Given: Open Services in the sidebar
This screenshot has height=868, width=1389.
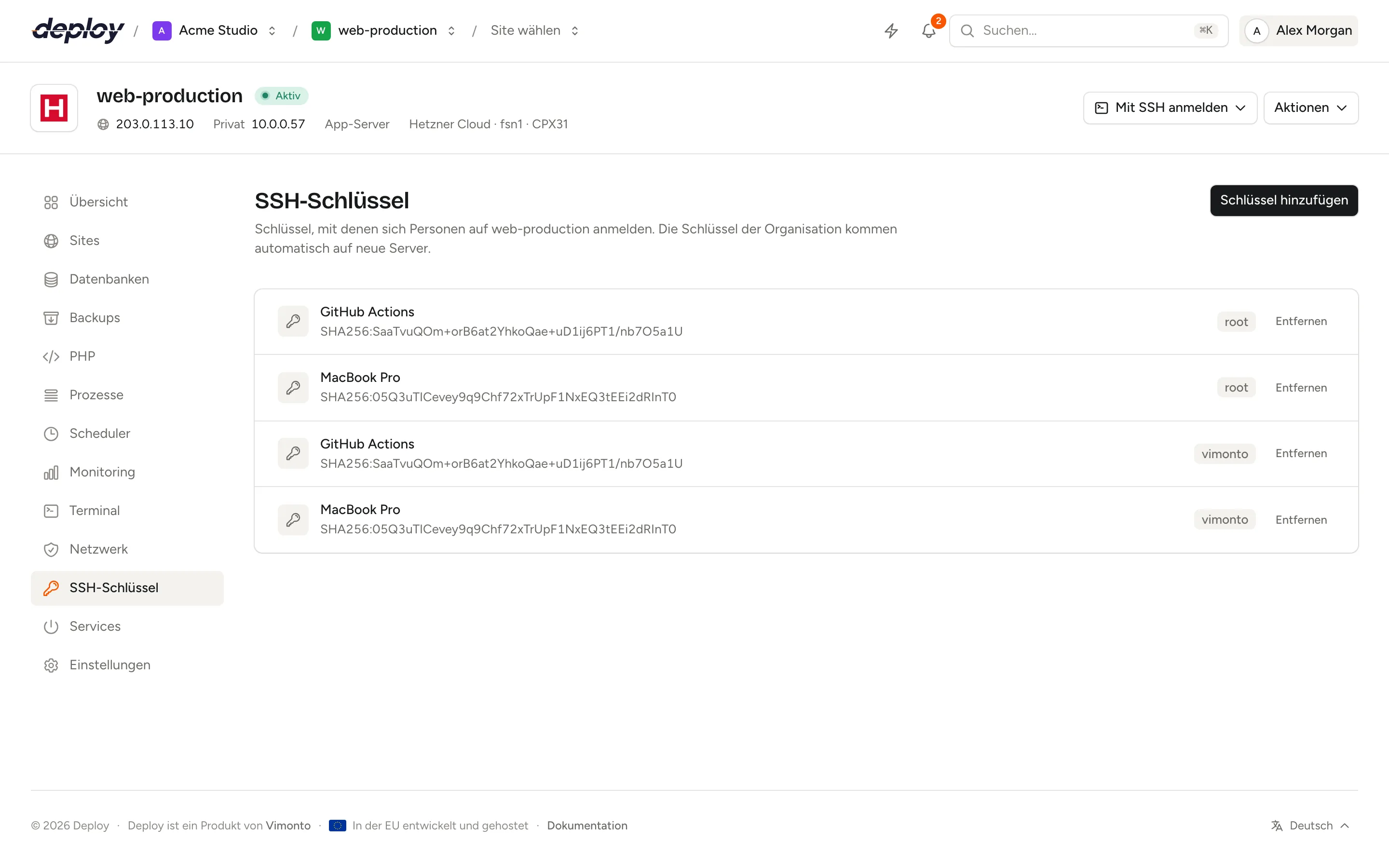Looking at the screenshot, I should [127, 626].
